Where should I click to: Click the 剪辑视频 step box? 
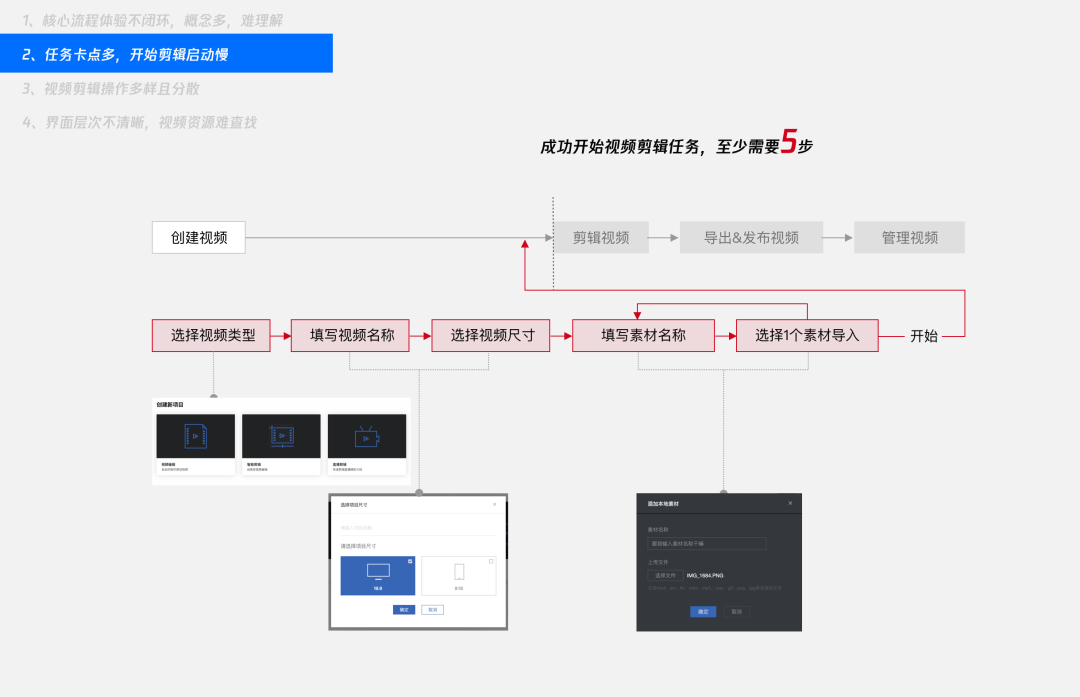tap(601, 238)
